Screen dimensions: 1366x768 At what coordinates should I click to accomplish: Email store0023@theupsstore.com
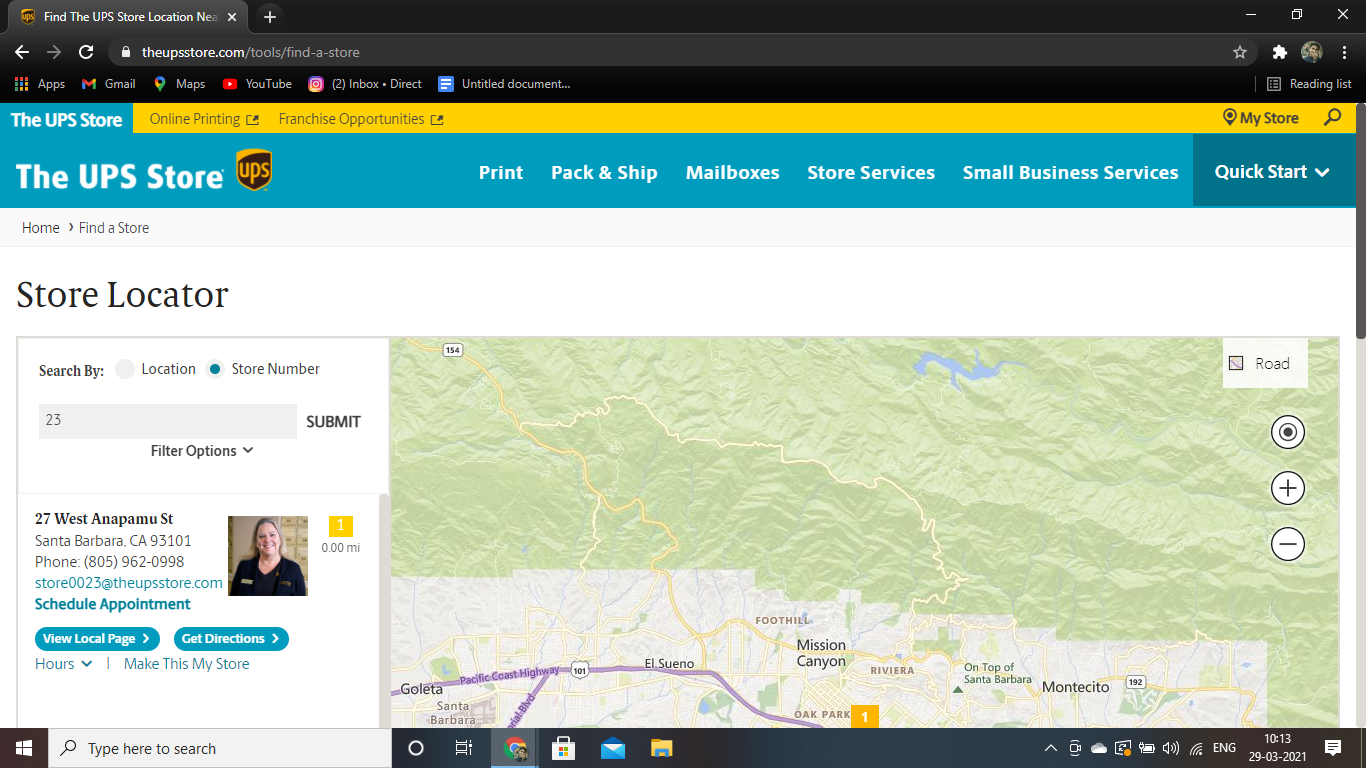[129, 583]
